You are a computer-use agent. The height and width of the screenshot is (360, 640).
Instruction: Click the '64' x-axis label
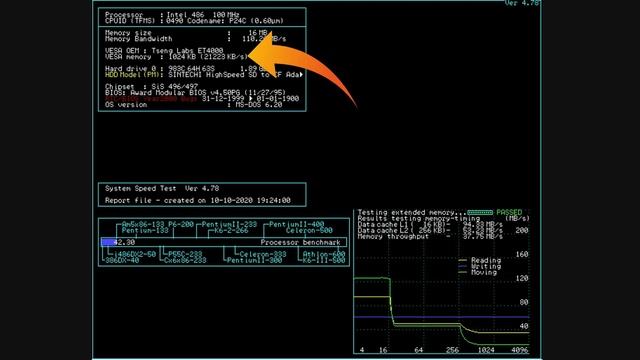coord(418,350)
